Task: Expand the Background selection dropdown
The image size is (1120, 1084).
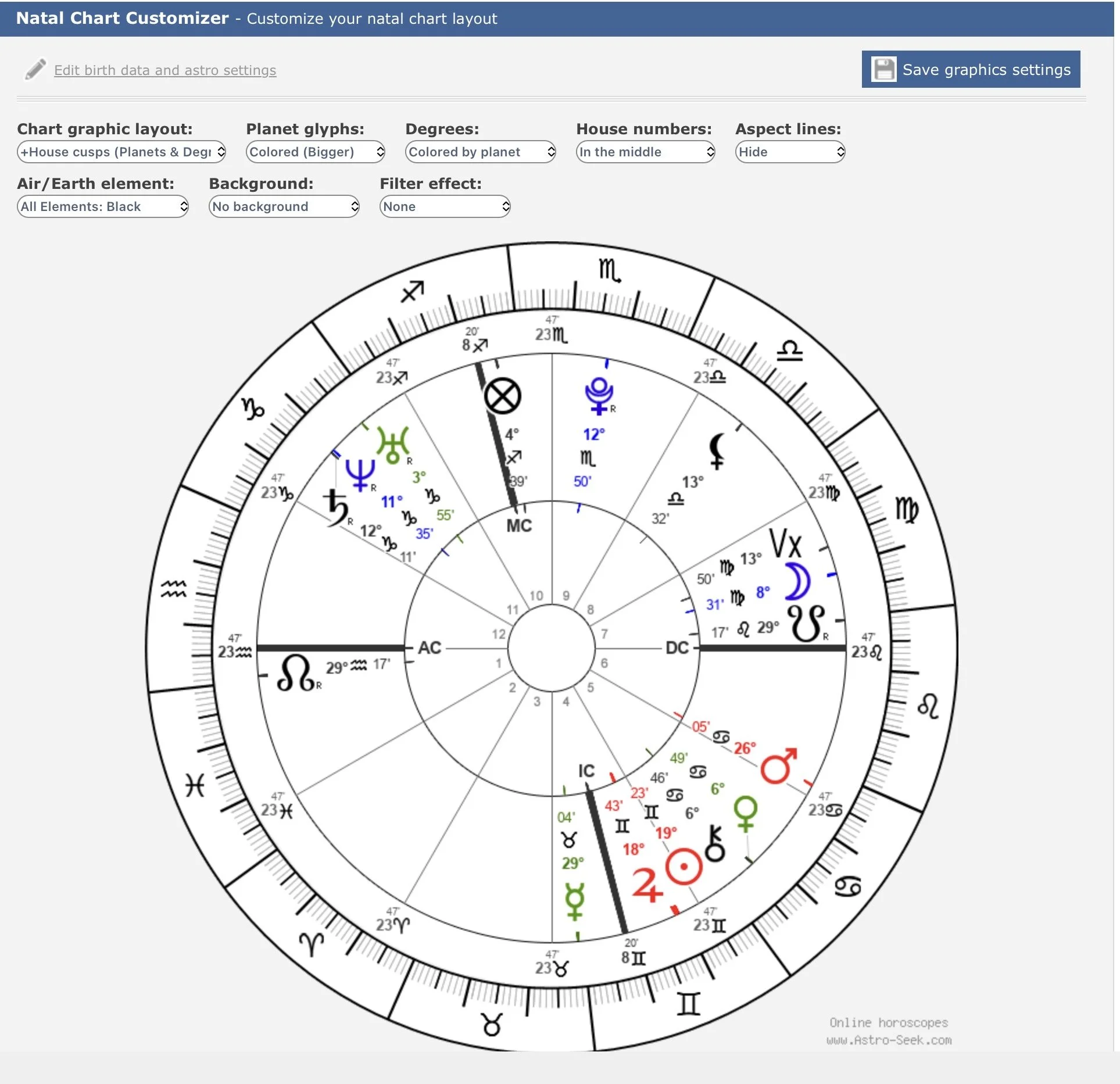Action: tap(284, 206)
